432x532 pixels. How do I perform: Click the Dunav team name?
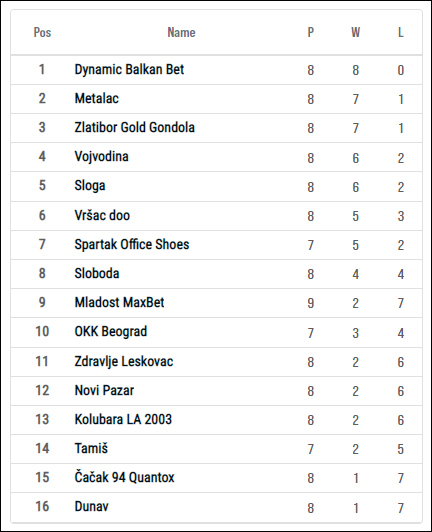pyautogui.click(x=92, y=507)
